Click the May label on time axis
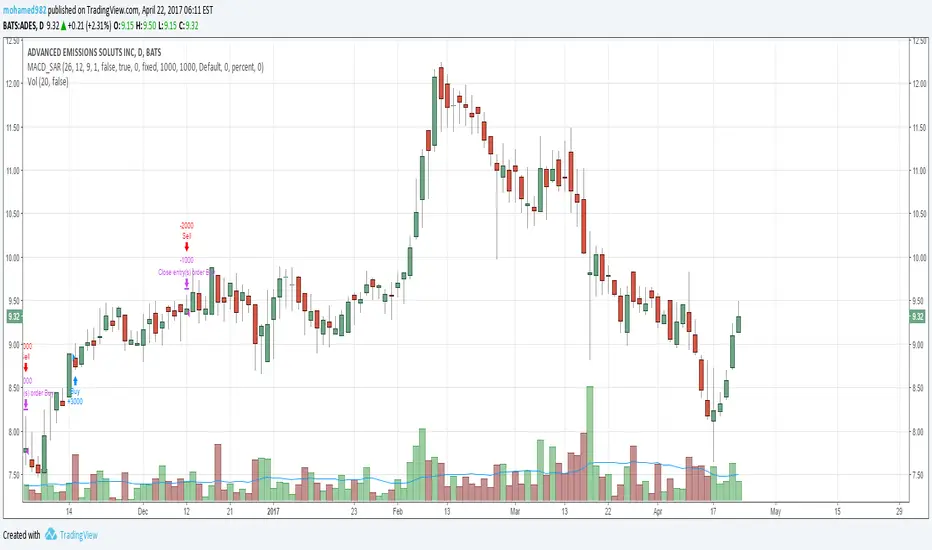This screenshot has height=550, width=932. (775, 511)
